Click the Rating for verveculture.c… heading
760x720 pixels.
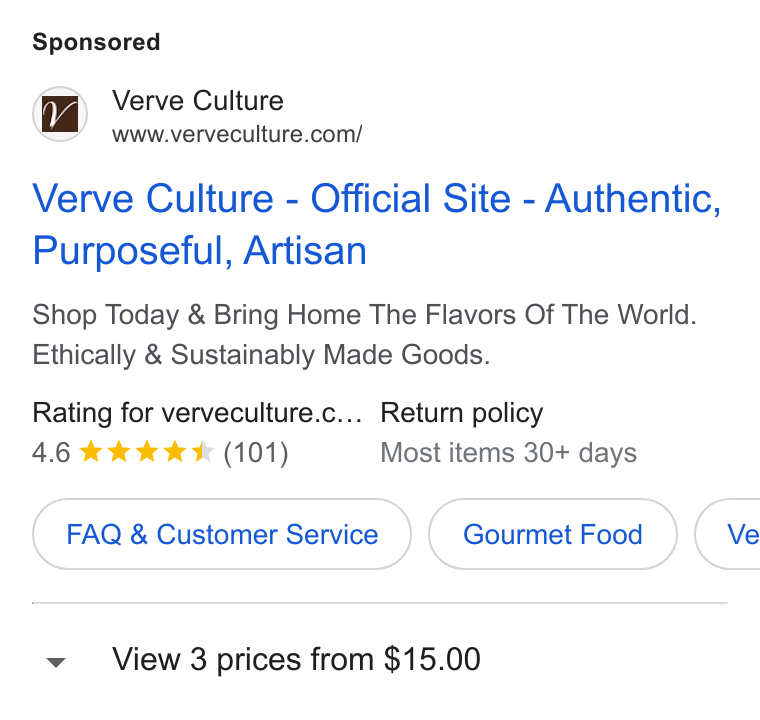click(x=197, y=413)
